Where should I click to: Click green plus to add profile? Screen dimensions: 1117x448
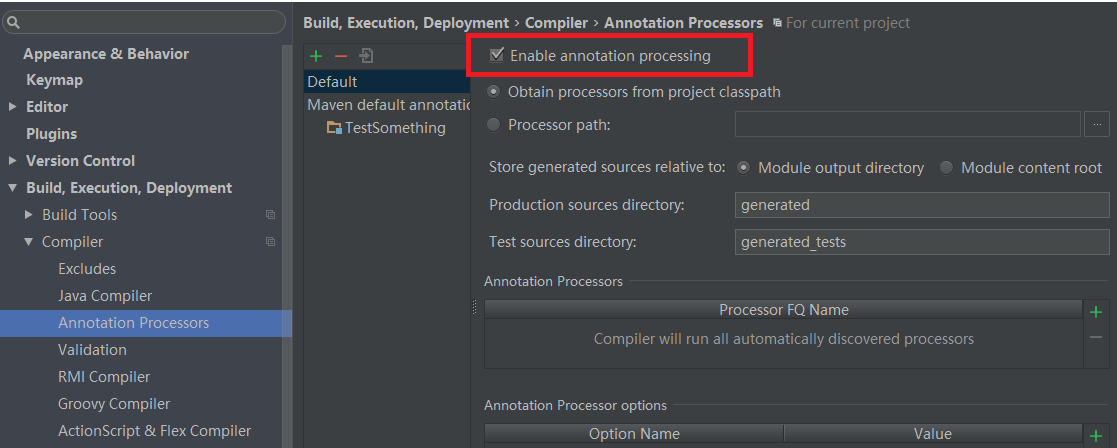[x=316, y=56]
